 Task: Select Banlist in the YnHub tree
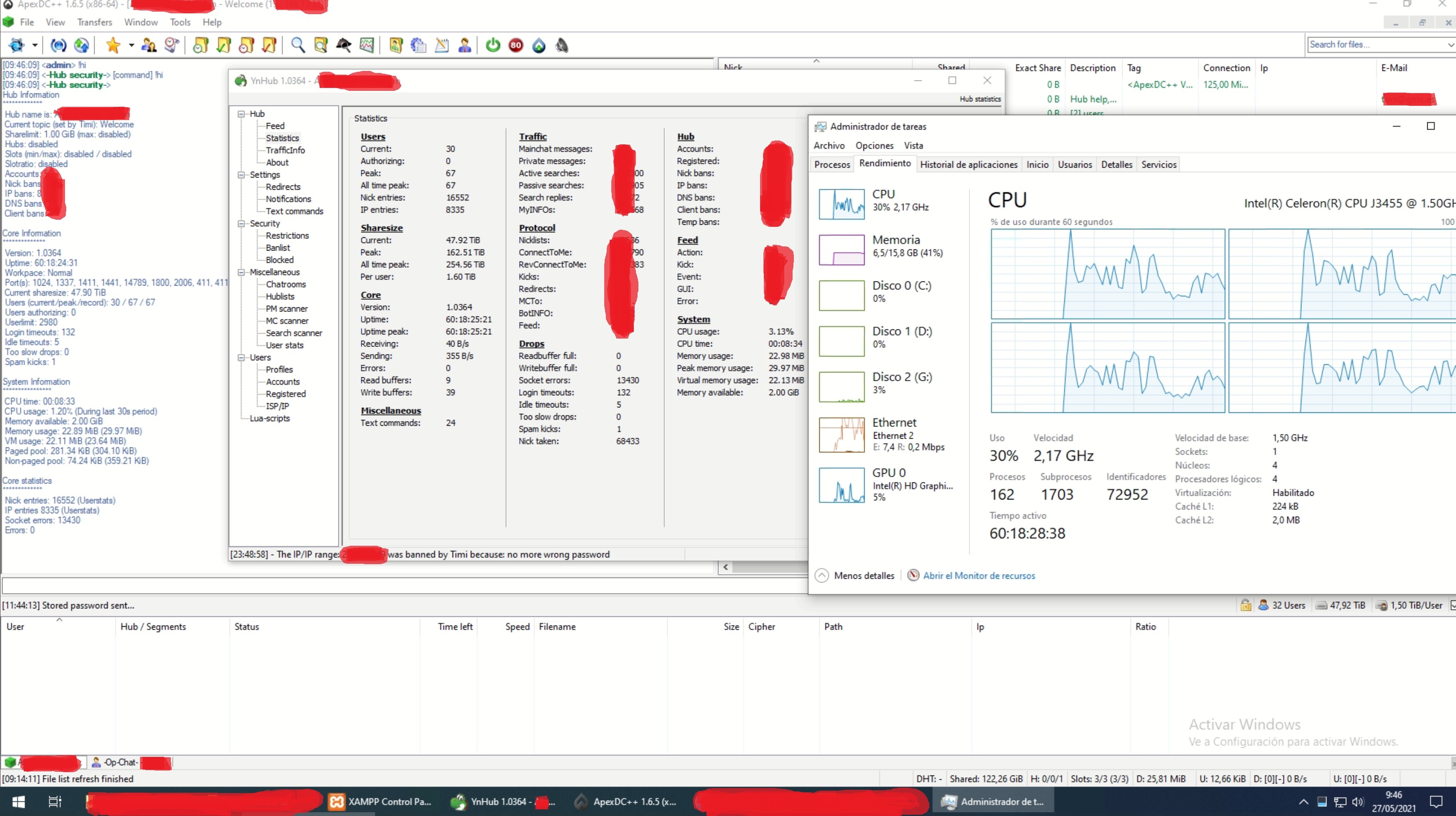point(278,248)
